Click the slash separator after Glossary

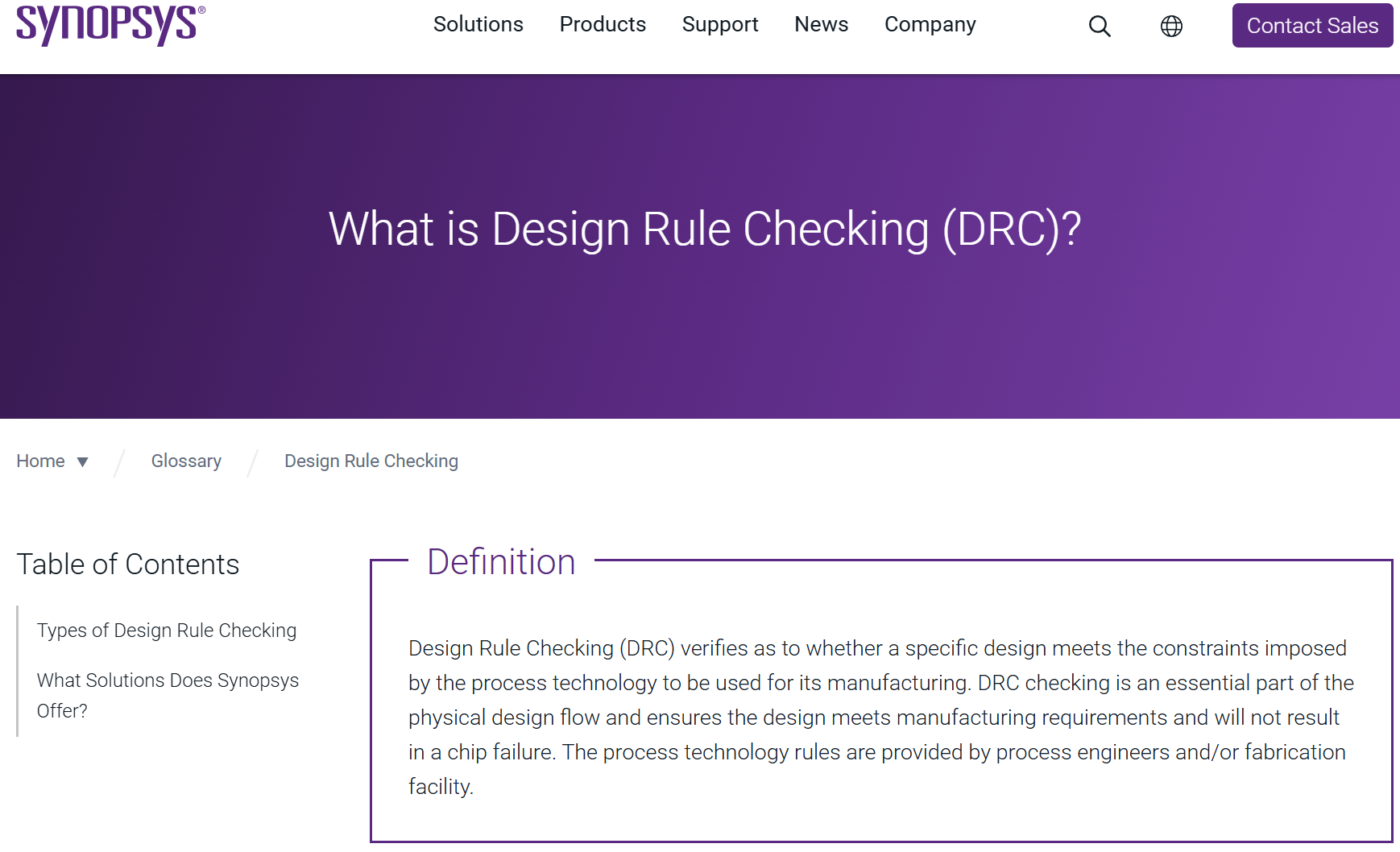point(253,462)
